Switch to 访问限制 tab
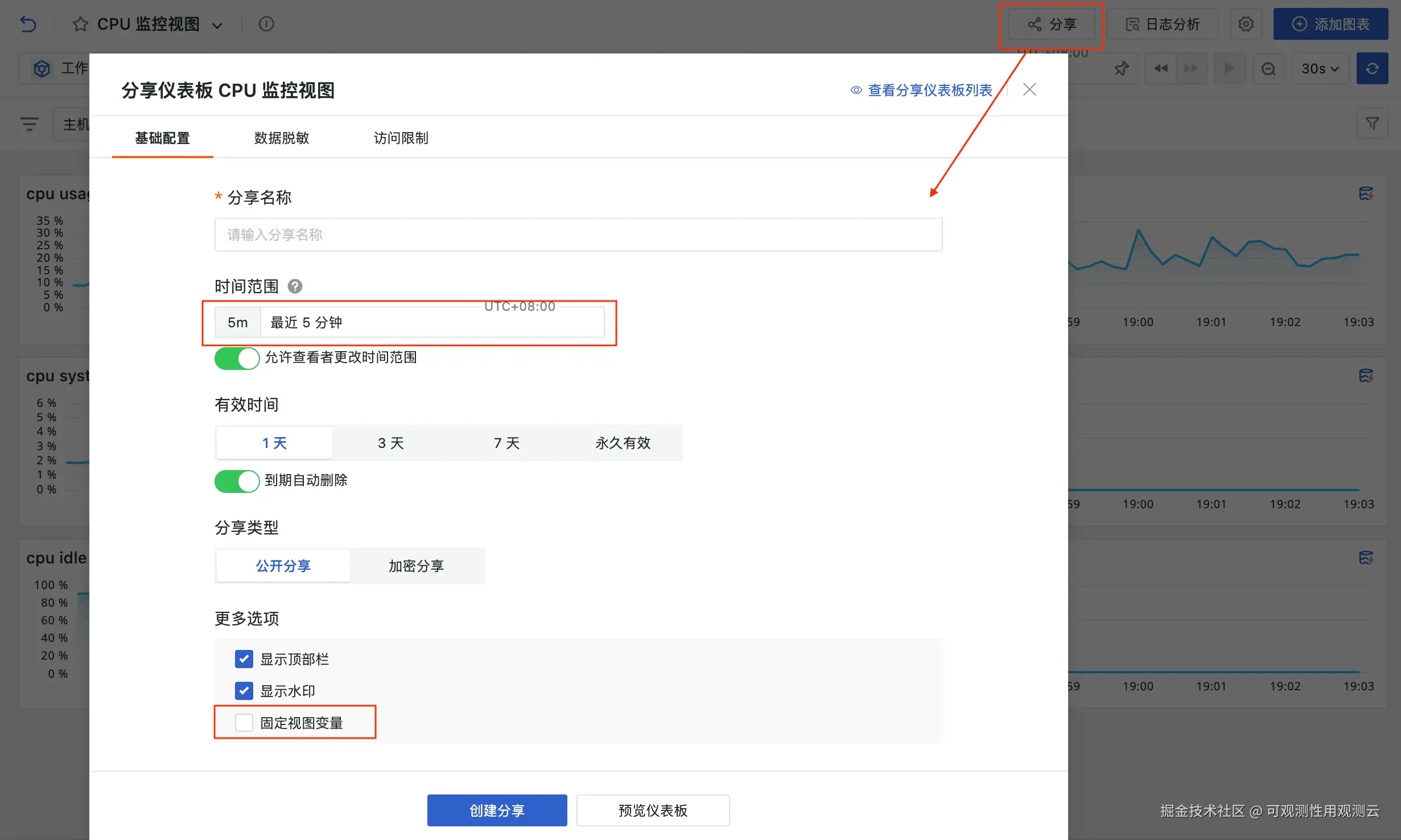1401x840 pixels. [401, 138]
